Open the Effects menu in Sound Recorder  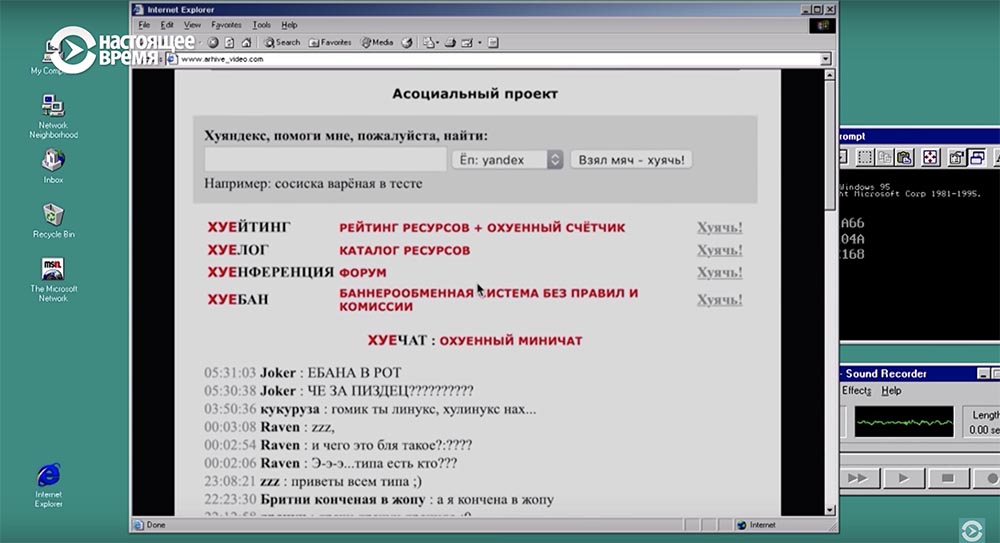pos(856,391)
